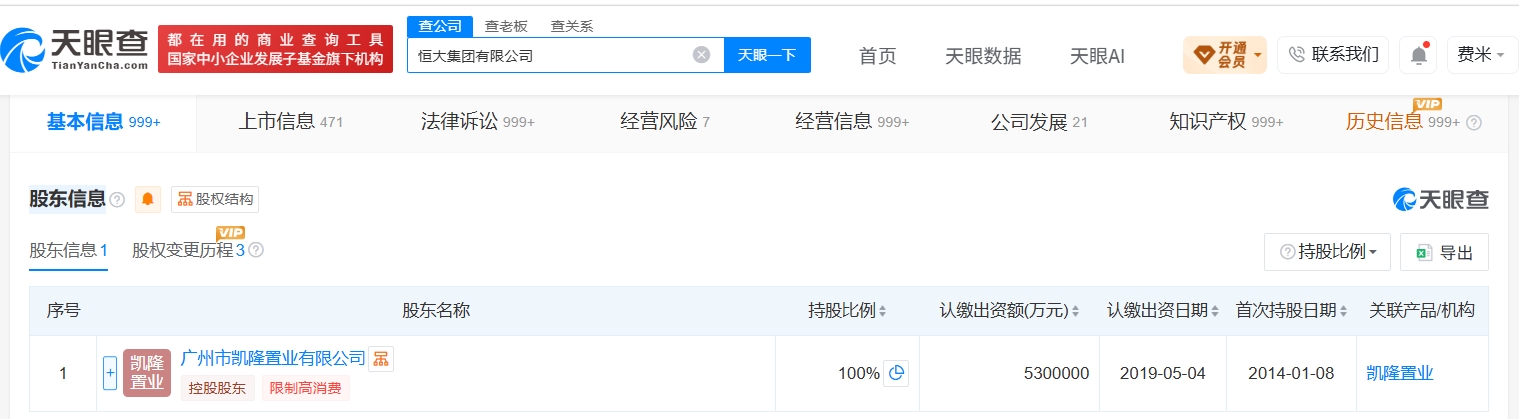Switch to 经营风险 tab
Image resolution: width=1519 pixels, height=419 pixels.
pyautogui.click(x=665, y=122)
